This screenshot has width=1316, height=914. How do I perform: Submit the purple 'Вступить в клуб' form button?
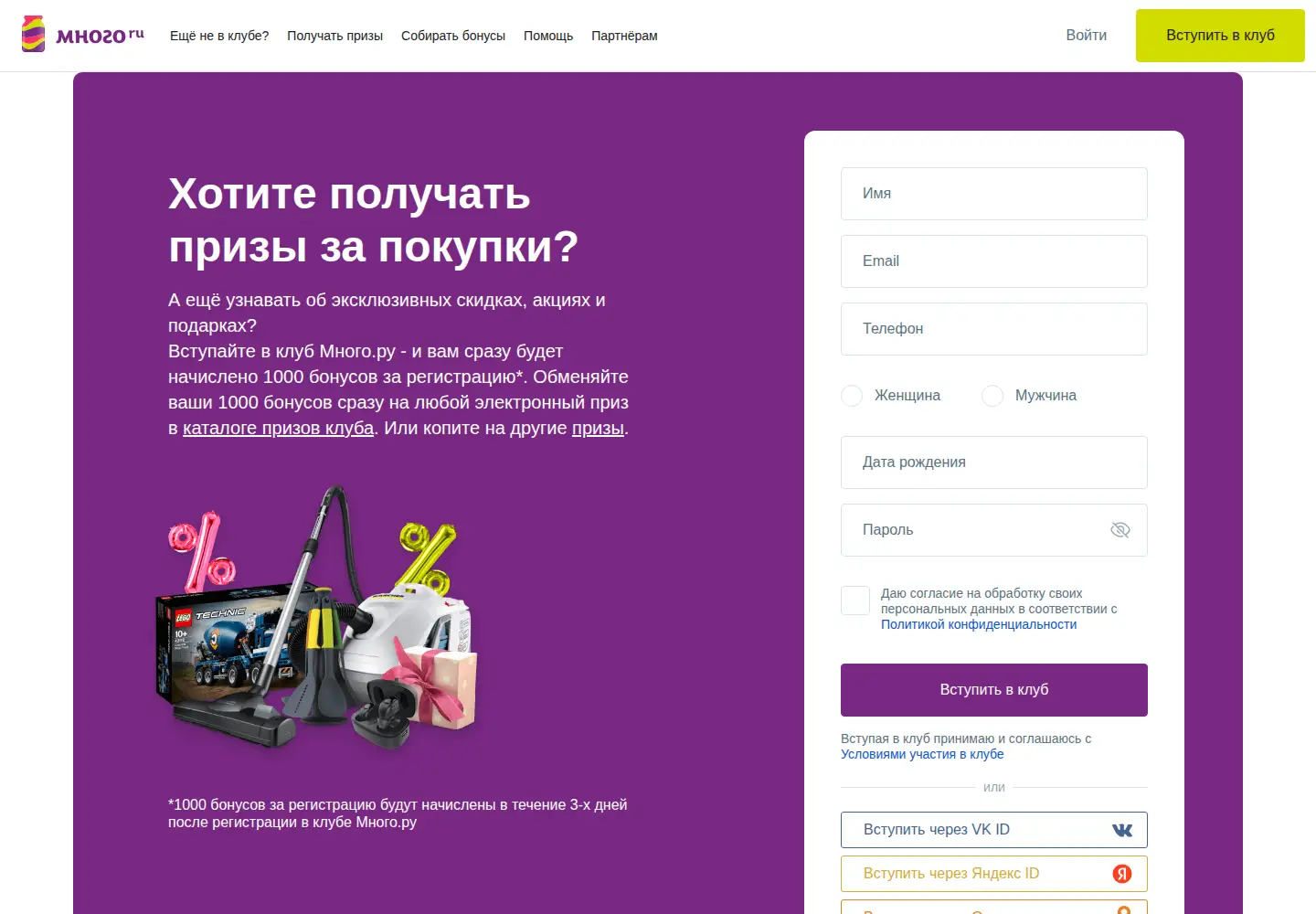994,690
